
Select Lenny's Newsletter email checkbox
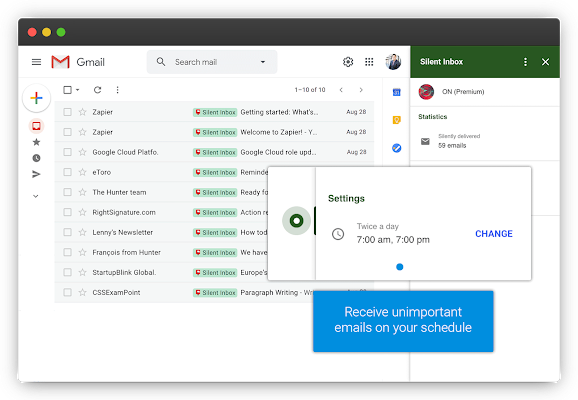point(67,232)
